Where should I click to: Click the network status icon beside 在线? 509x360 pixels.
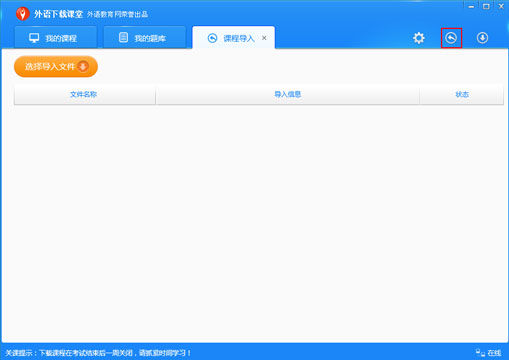tap(480, 353)
